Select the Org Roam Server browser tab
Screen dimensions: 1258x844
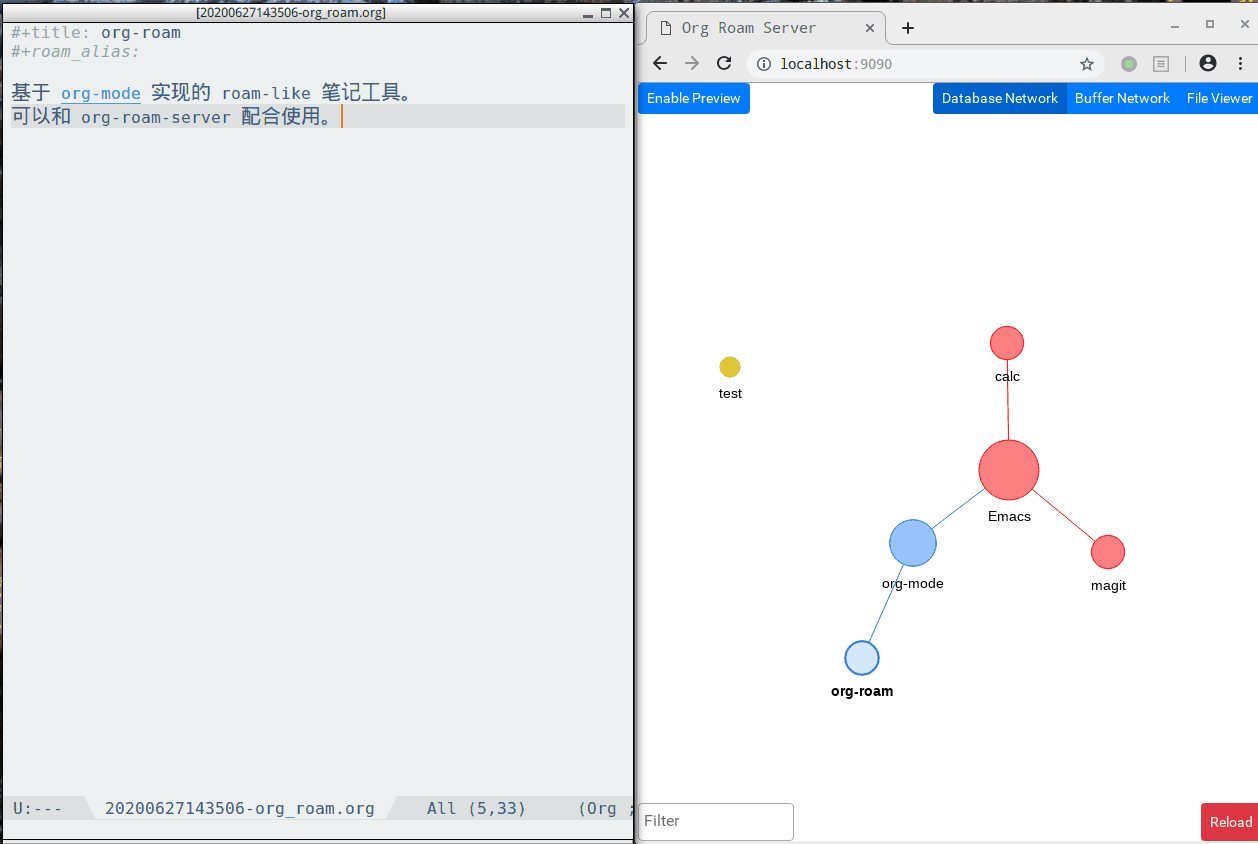(x=766, y=28)
